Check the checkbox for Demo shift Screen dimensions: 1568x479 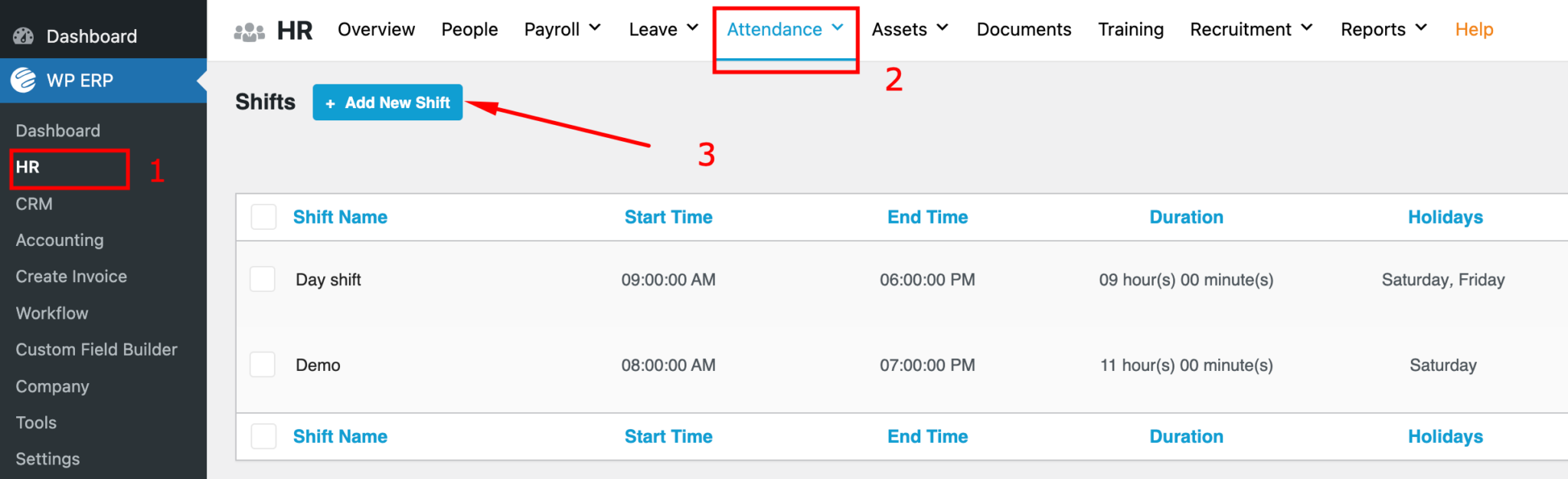tap(263, 364)
